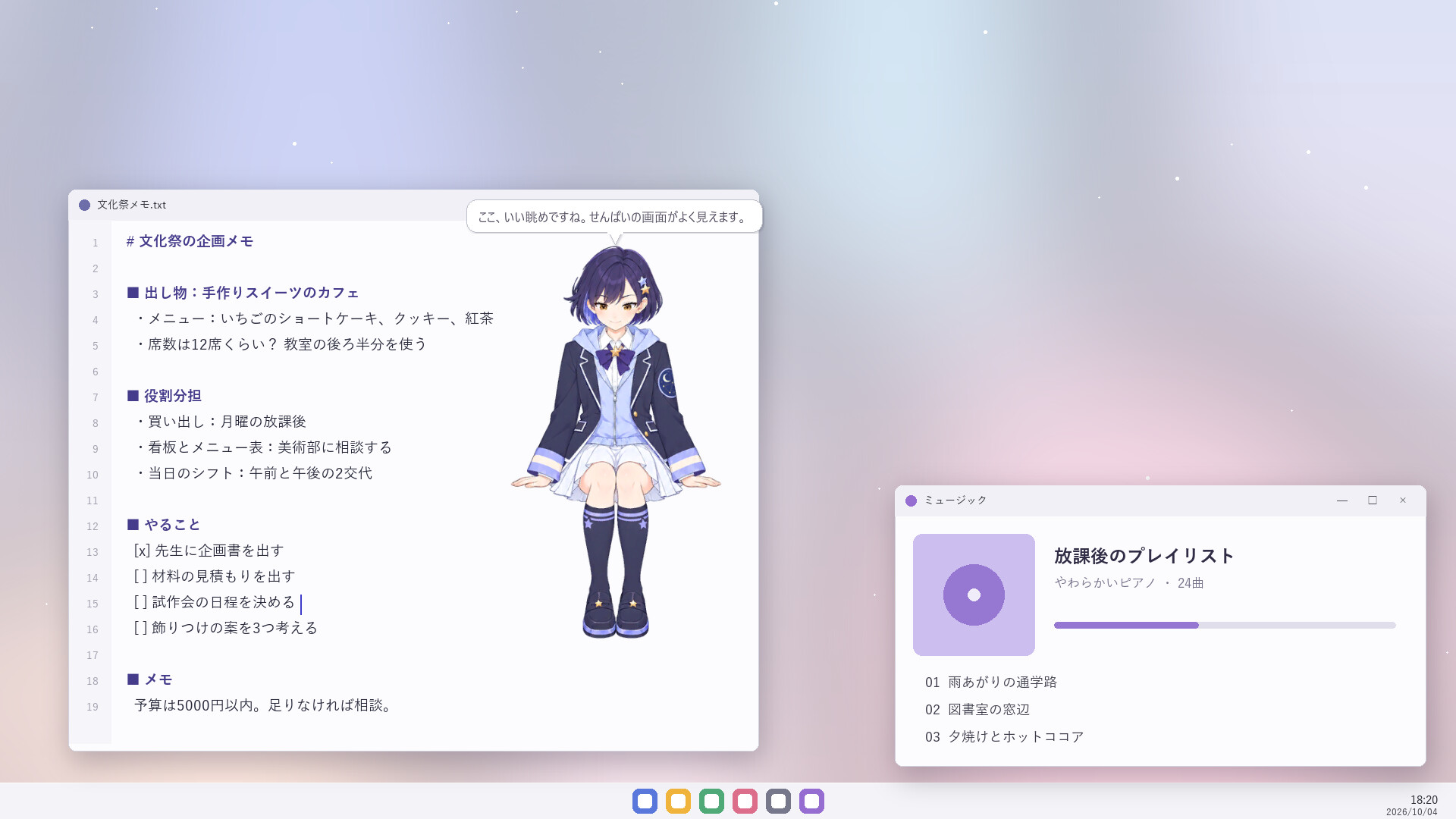
Task: Click the # 文化祭の企画メモ heading line
Action: 190,241
